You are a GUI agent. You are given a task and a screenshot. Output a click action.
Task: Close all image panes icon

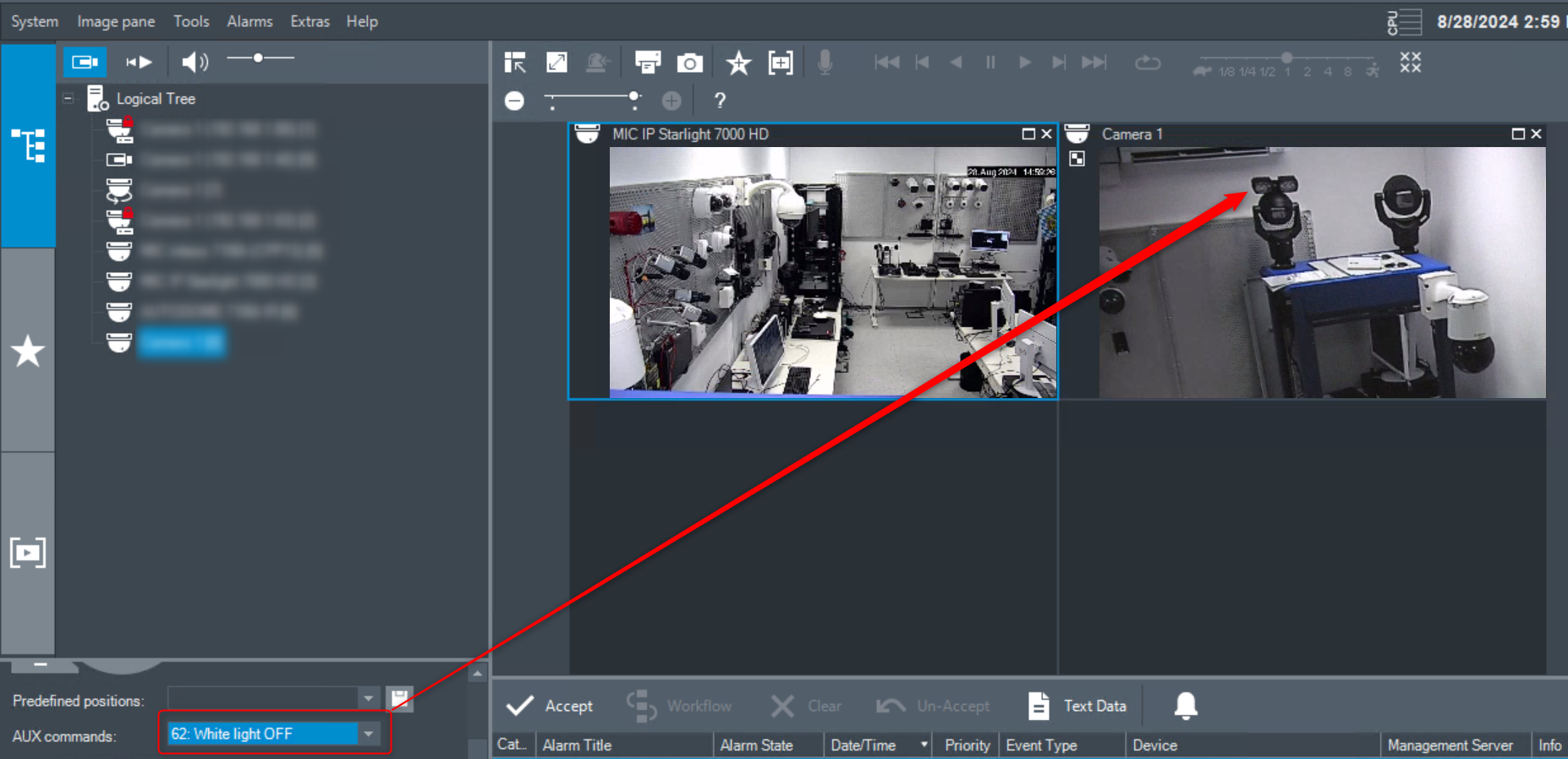(1410, 63)
